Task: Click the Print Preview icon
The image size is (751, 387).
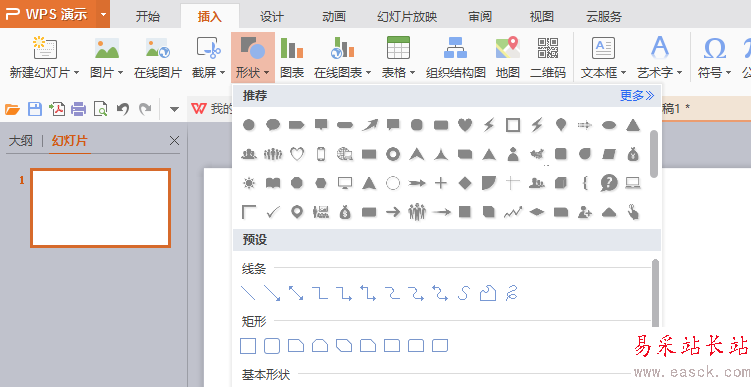Action: (x=101, y=109)
